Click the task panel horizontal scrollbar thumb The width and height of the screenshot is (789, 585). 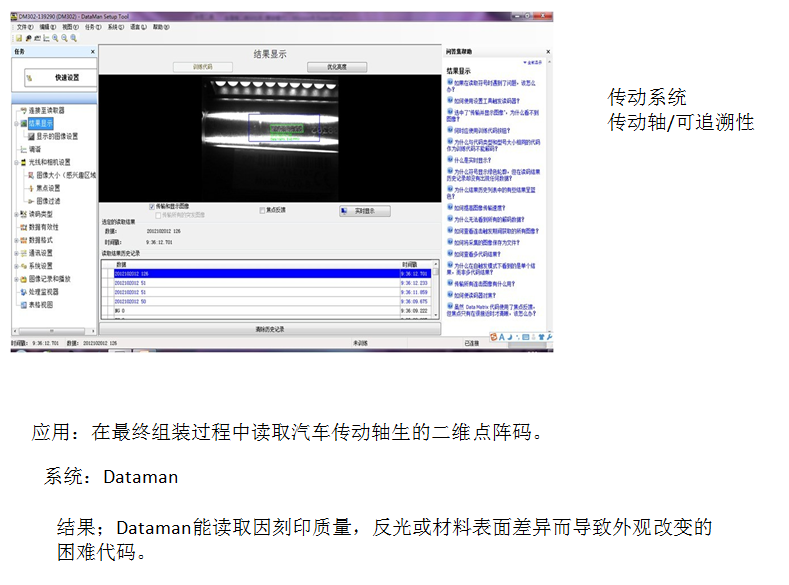coord(51,331)
